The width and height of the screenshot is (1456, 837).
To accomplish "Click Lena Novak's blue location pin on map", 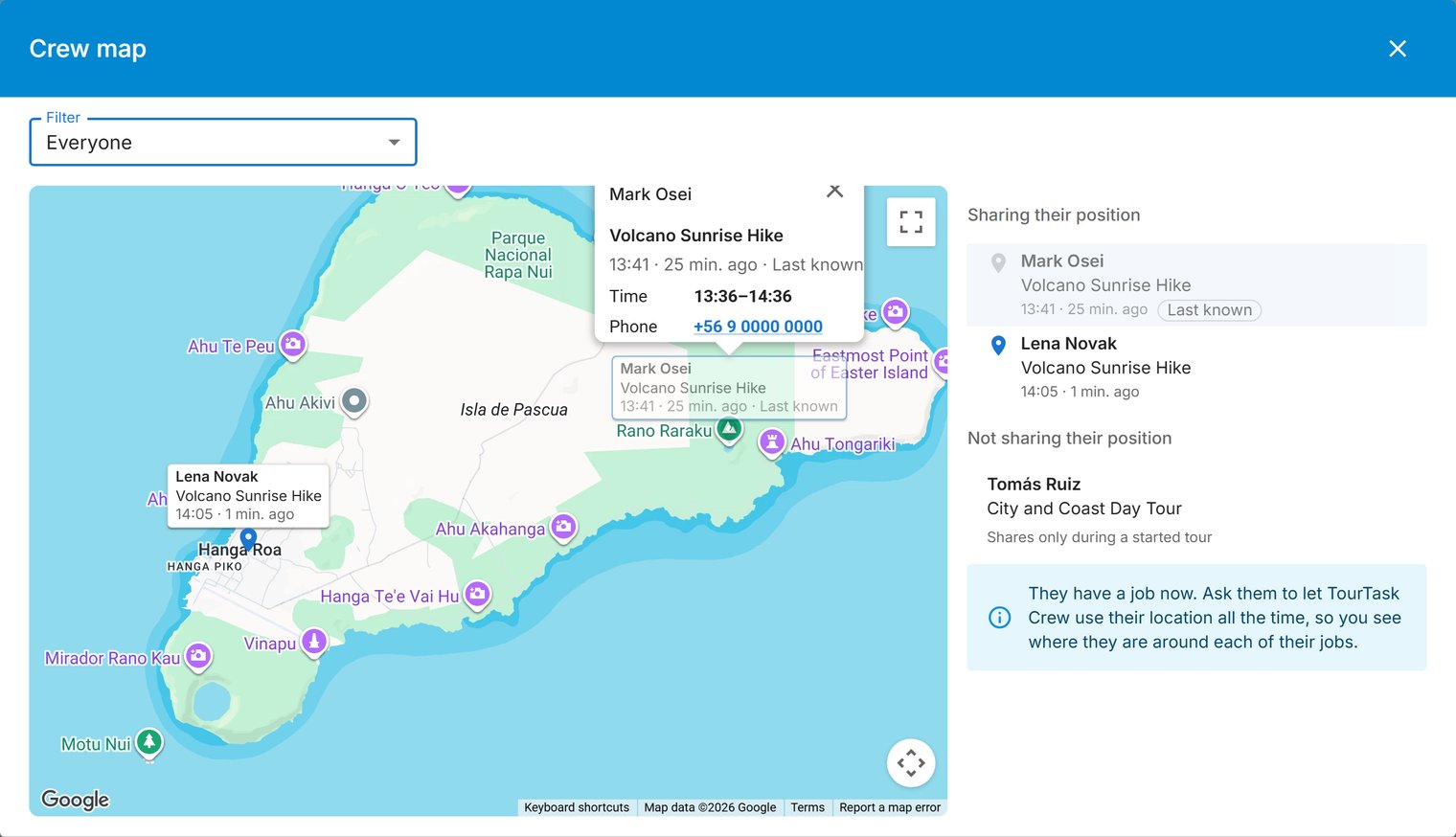I will tap(248, 539).
